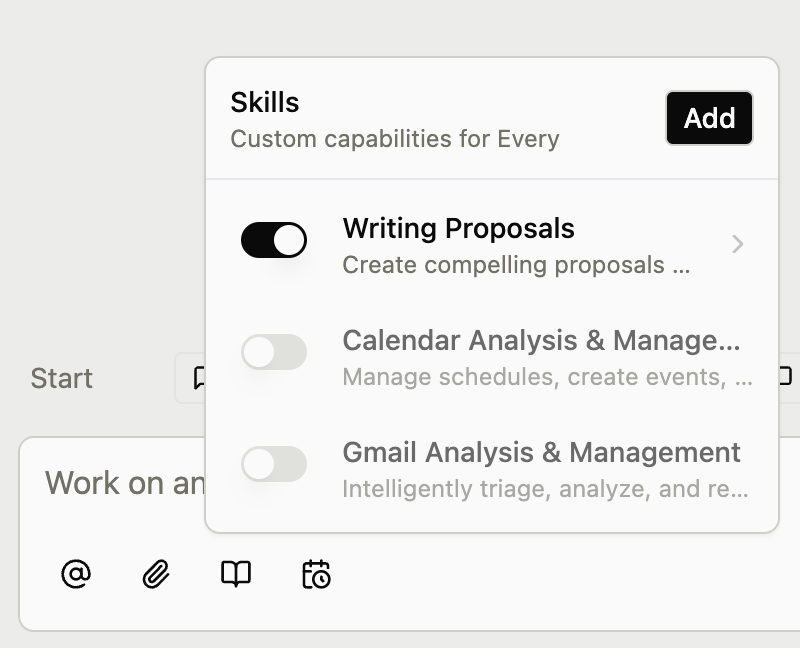Switch on the Gmail Analysis & Management skill
The width and height of the screenshot is (800, 648).
[274, 463]
